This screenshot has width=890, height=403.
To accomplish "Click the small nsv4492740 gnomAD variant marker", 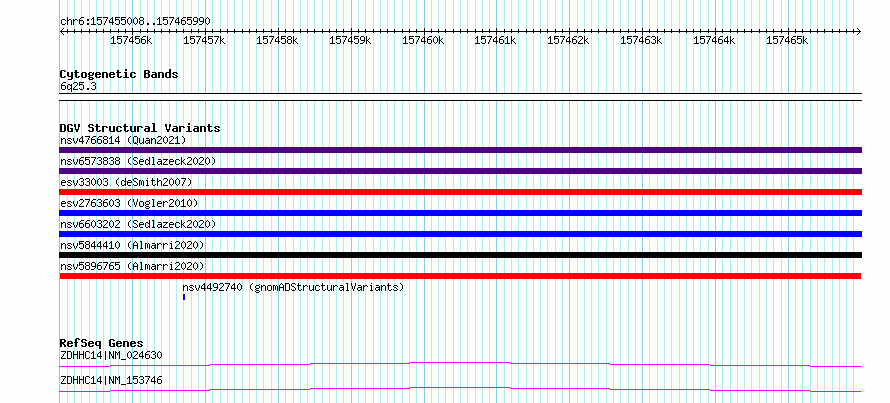I will 184,297.
